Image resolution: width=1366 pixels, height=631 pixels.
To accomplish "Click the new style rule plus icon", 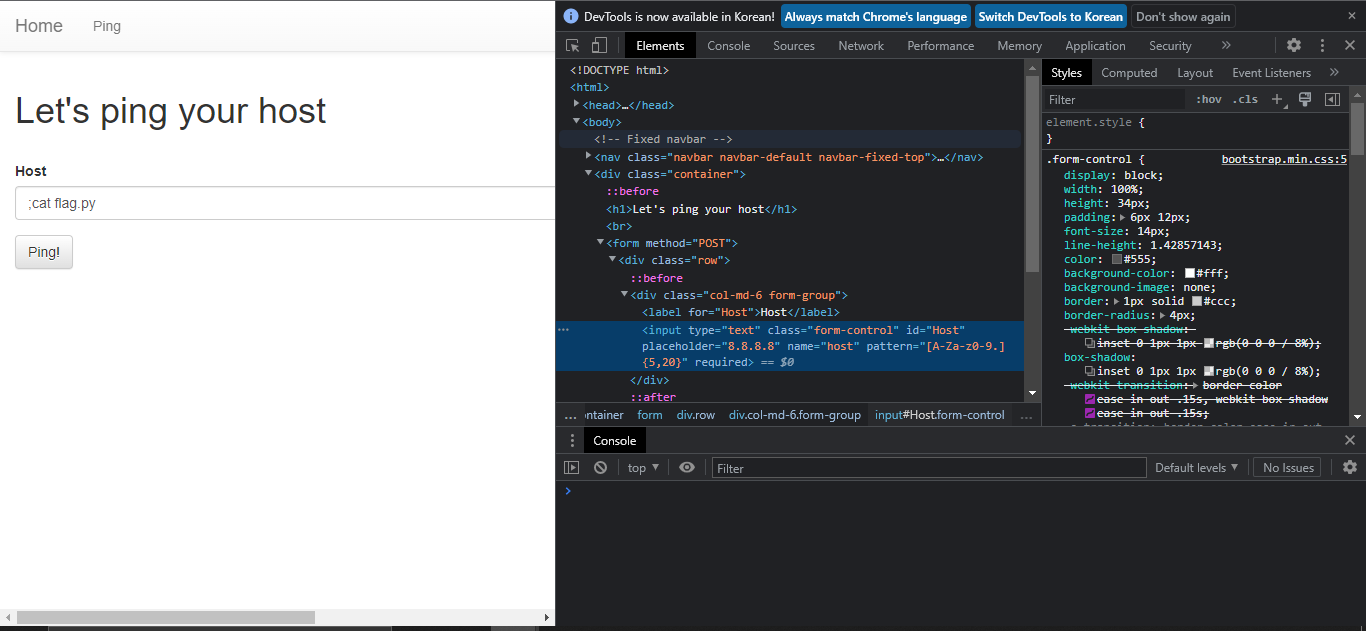I will [1277, 99].
